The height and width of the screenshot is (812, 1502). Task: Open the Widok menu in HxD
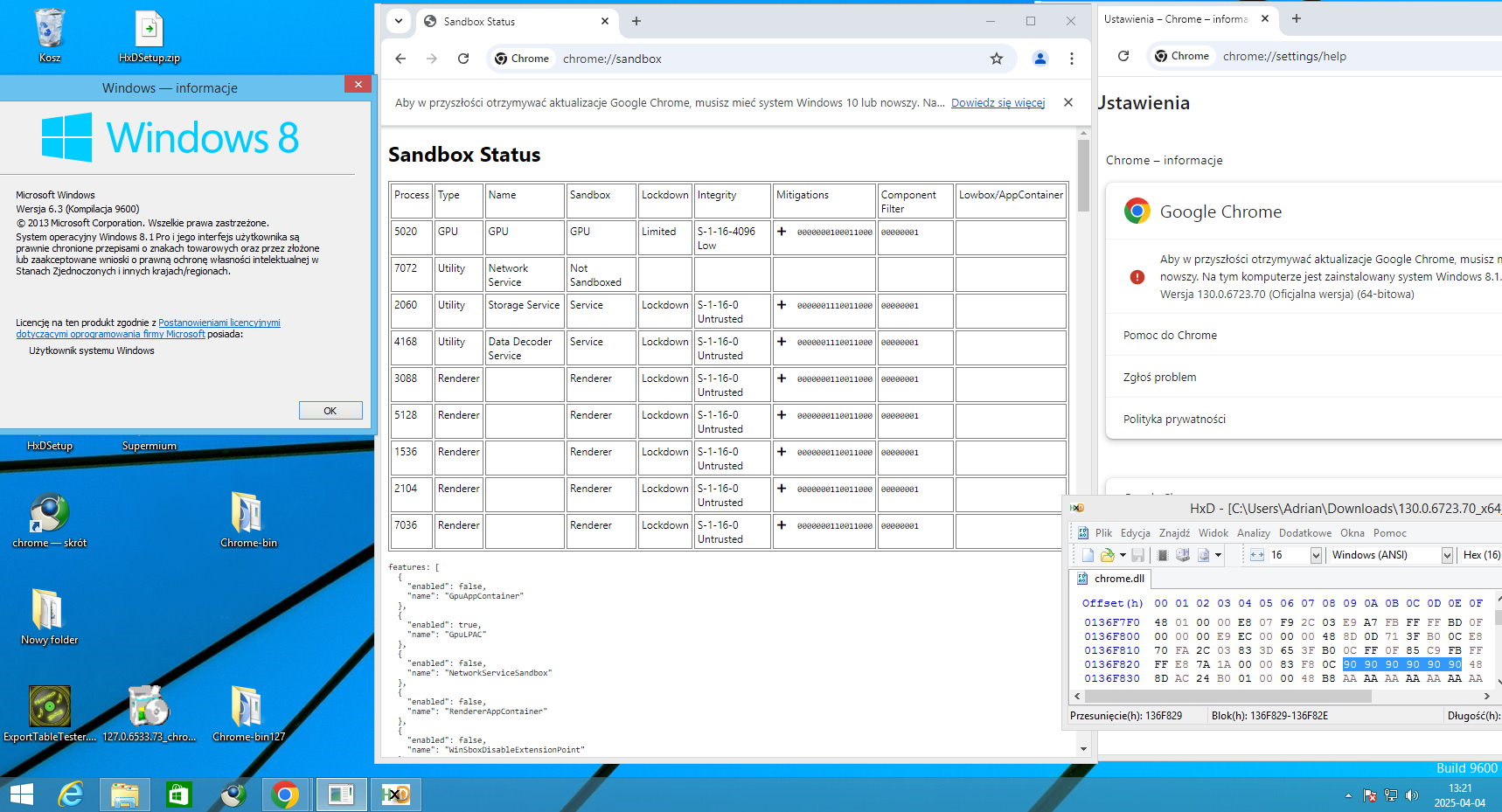tap(1213, 533)
